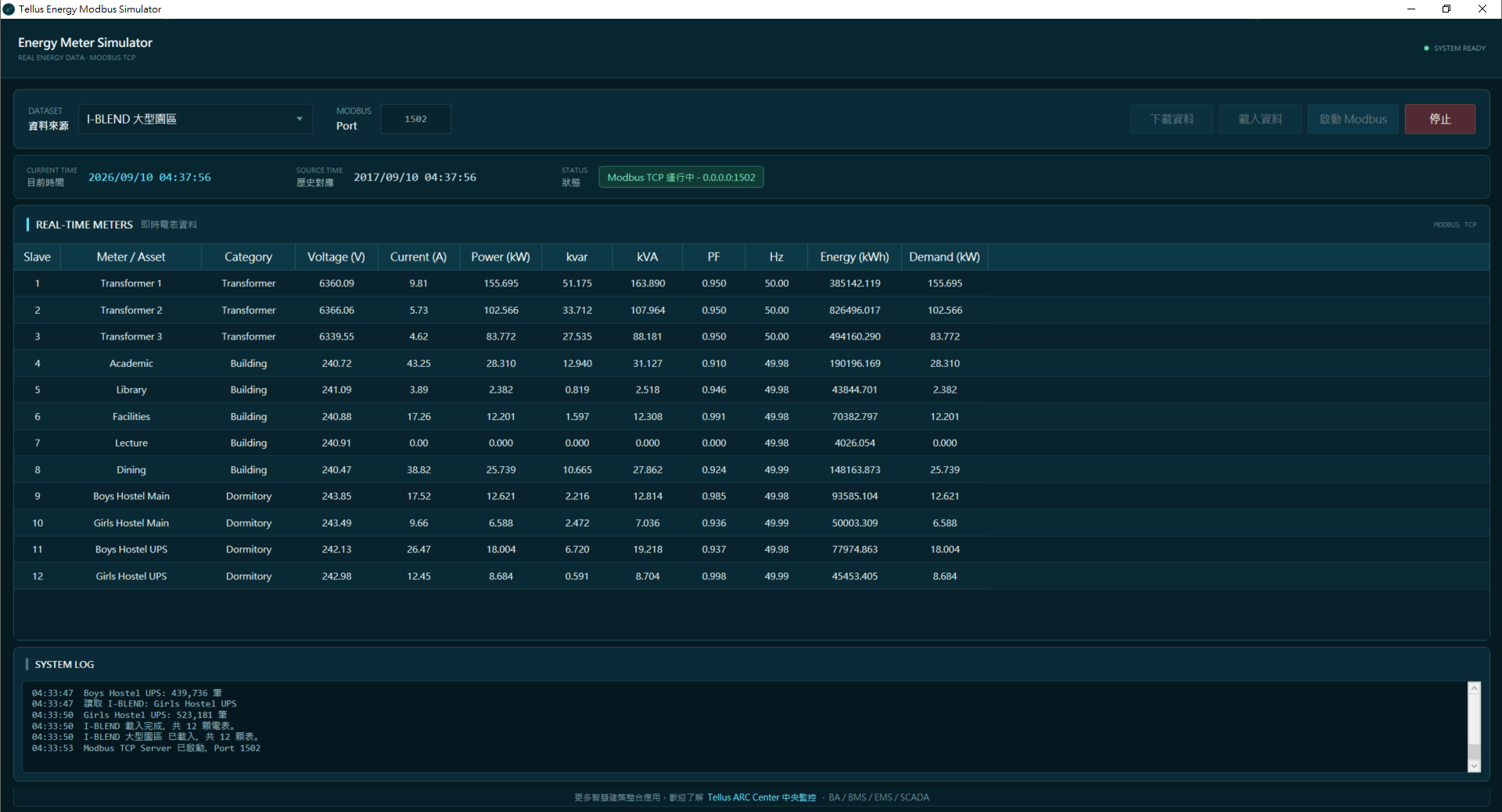Click Transformer 1 voltage value 6360.09
The image size is (1502, 812).
[336, 283]
